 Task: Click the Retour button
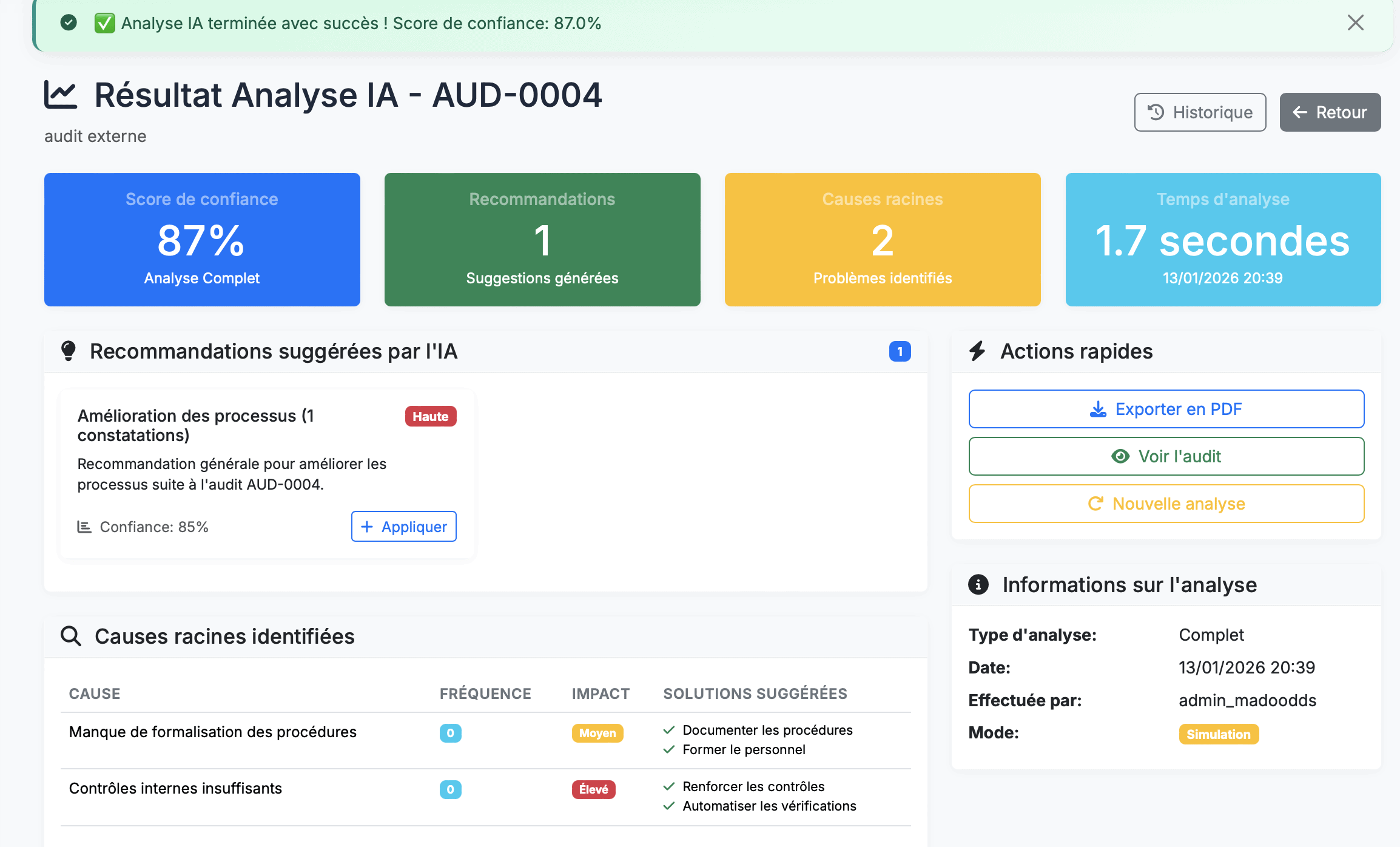click(1330, 112)
